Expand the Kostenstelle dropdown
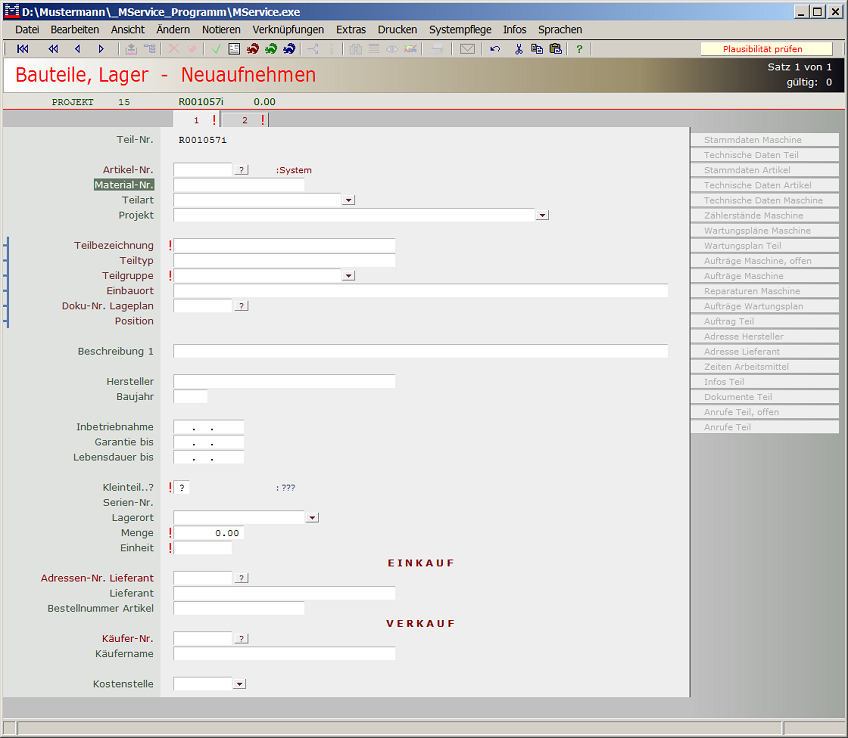The height and width of the screenshot is (738, 848). point(239,684)
